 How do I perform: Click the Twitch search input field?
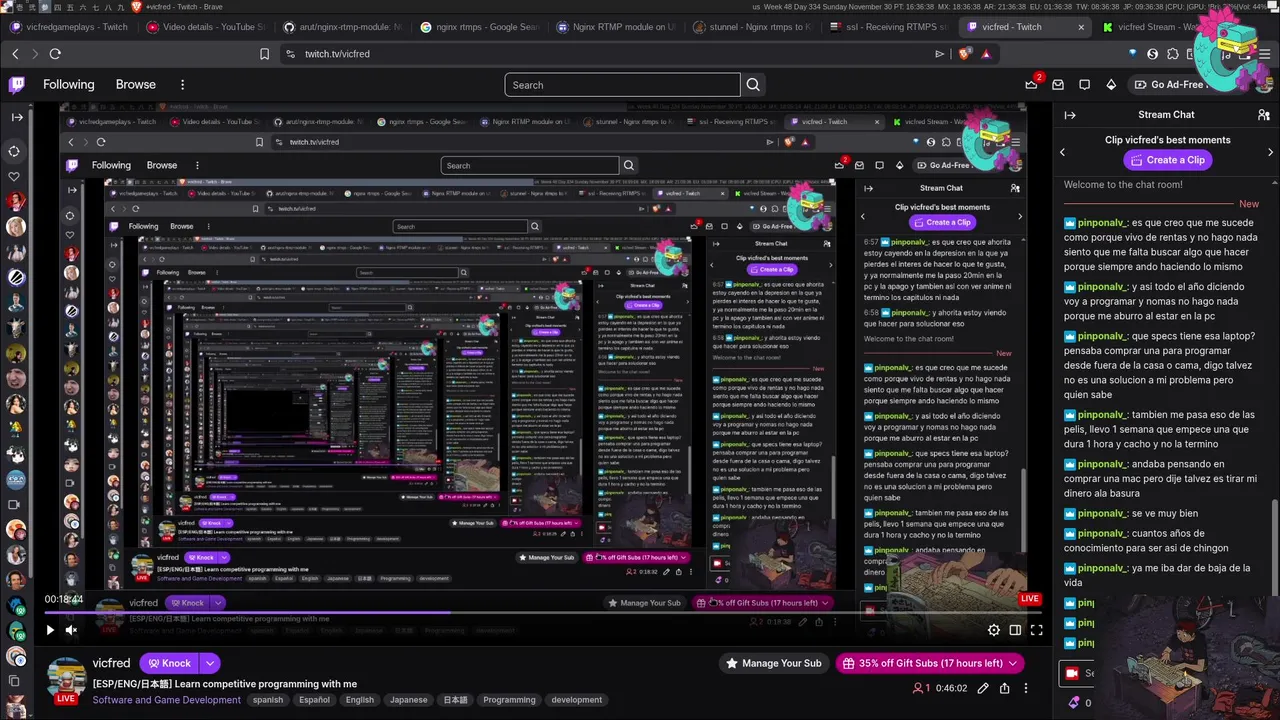[622, 85]
